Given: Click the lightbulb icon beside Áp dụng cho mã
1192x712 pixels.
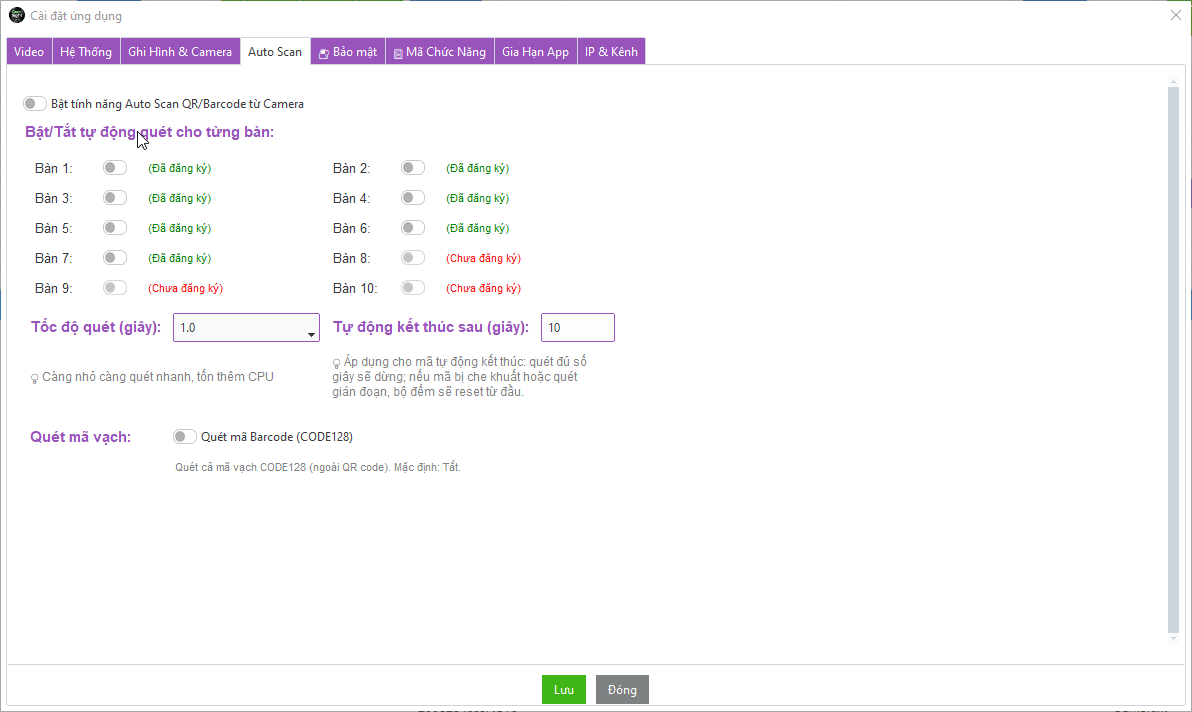Looking at the screenshot, I should tap(337, 363).
